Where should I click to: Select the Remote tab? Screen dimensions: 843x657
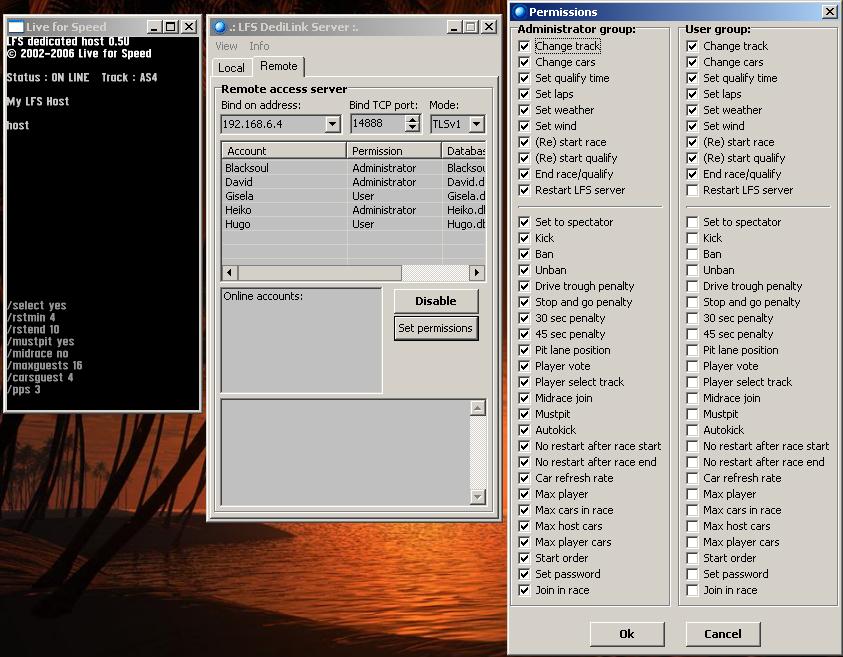[278, 66]
